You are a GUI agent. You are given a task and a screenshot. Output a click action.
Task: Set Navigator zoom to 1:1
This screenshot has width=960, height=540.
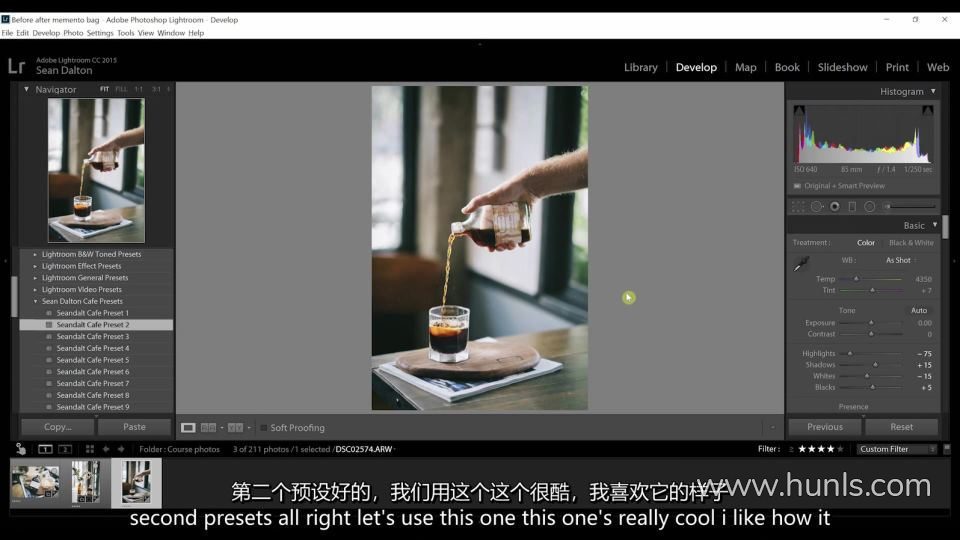click(139, 89)
